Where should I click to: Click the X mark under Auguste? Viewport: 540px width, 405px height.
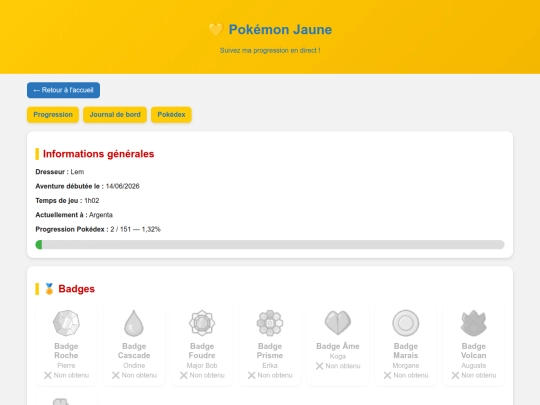coord(455,375)
